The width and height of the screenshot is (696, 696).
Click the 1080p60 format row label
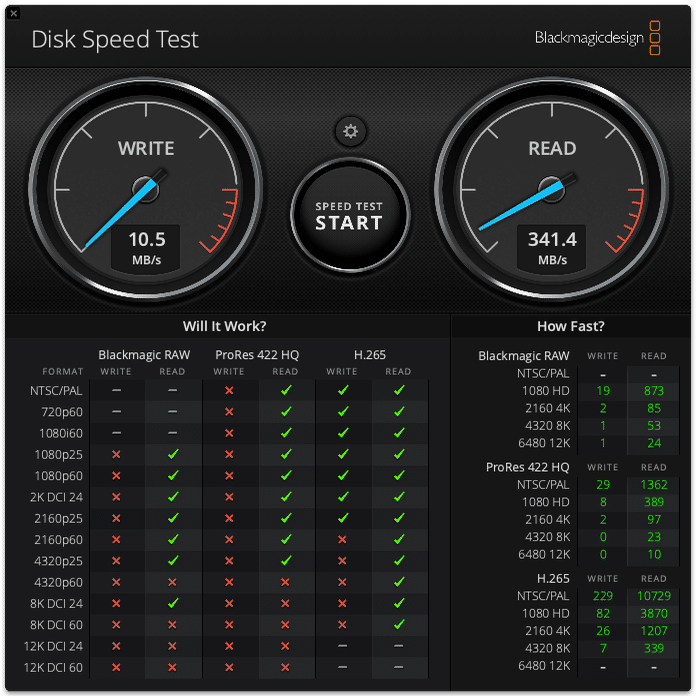59,476
